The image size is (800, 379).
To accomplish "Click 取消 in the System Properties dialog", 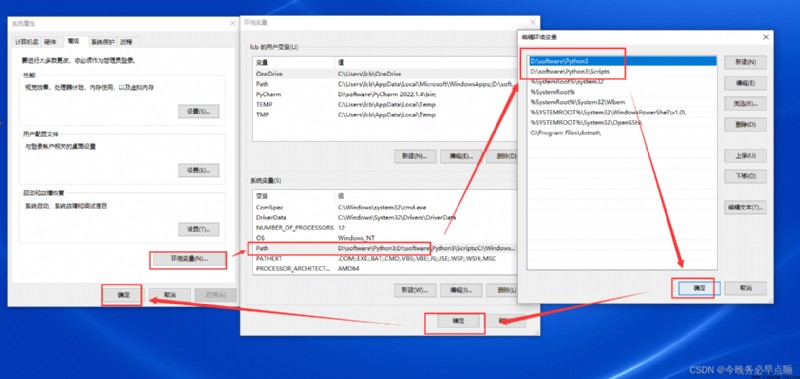I will pos(170,295).
